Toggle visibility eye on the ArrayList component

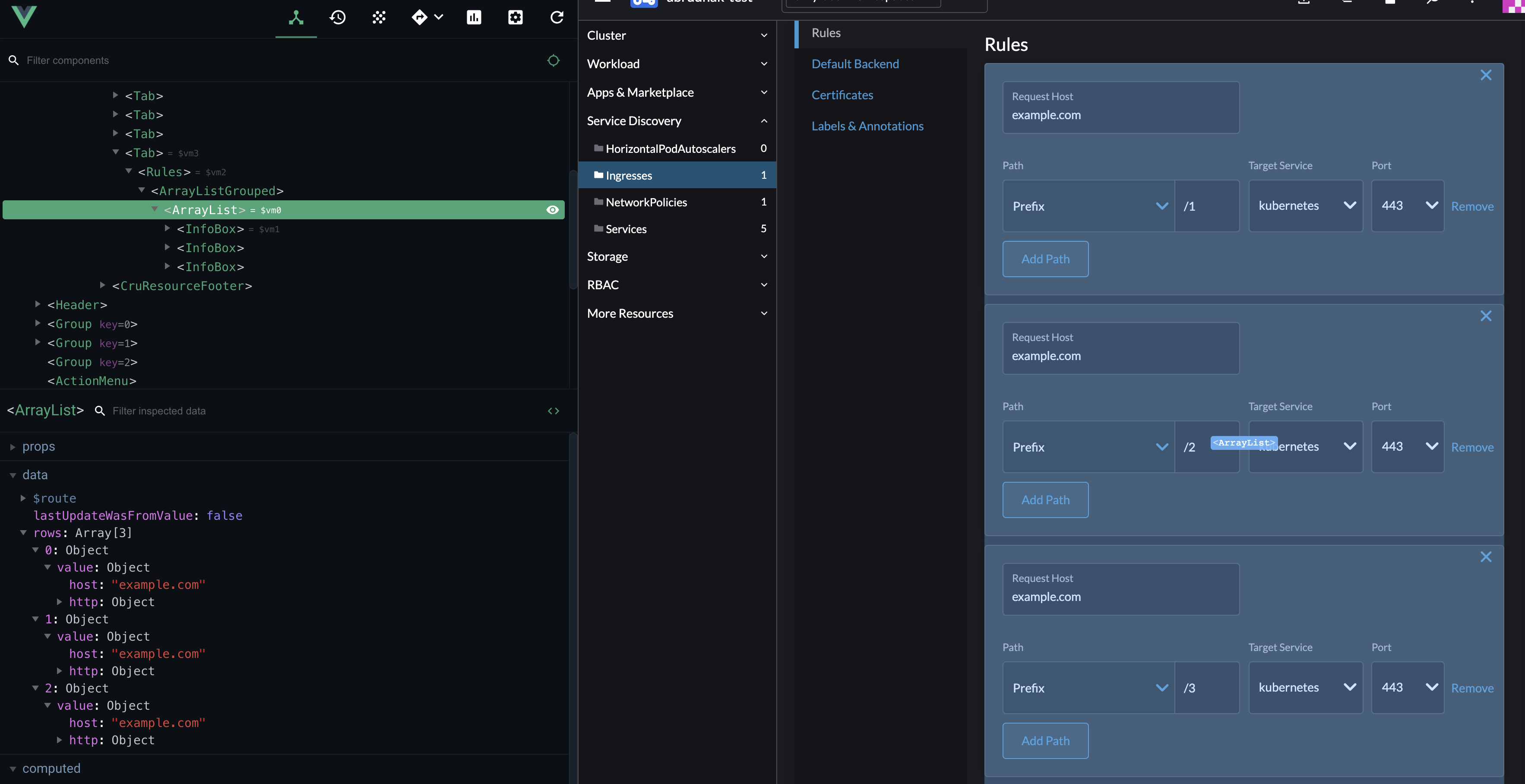(553, 209)
